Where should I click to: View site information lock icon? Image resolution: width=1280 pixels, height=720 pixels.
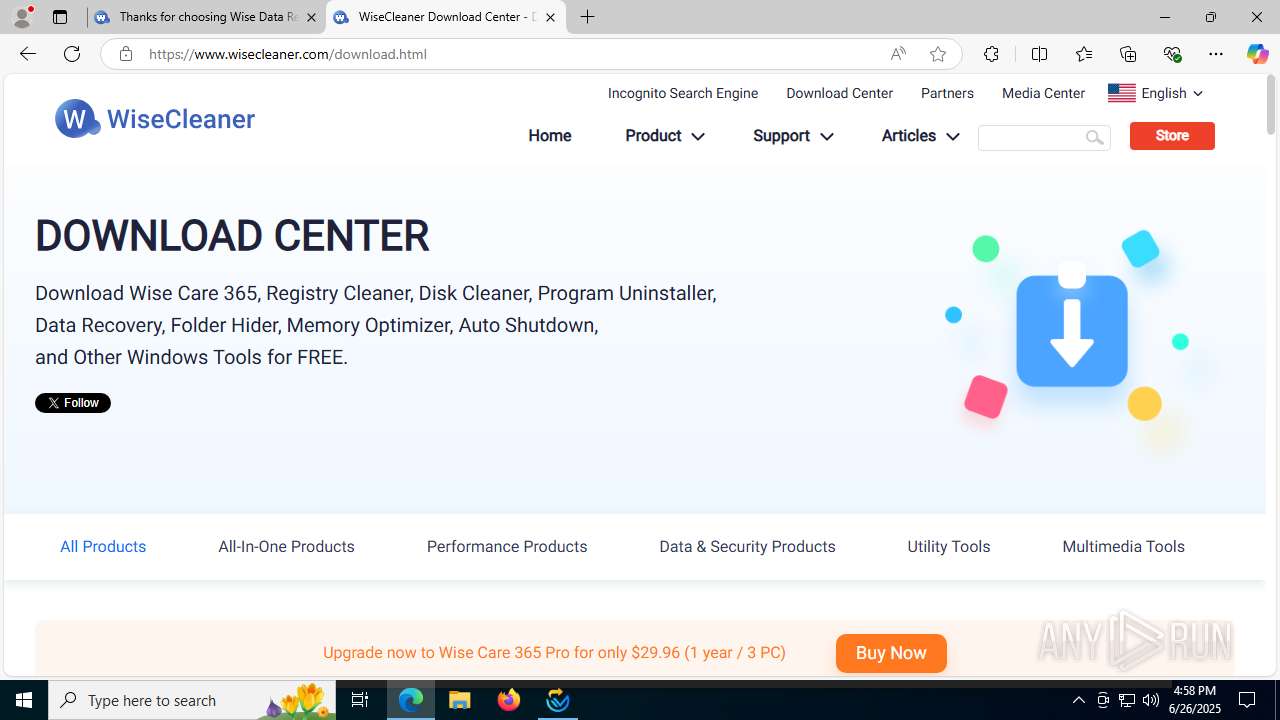point(125,54)
